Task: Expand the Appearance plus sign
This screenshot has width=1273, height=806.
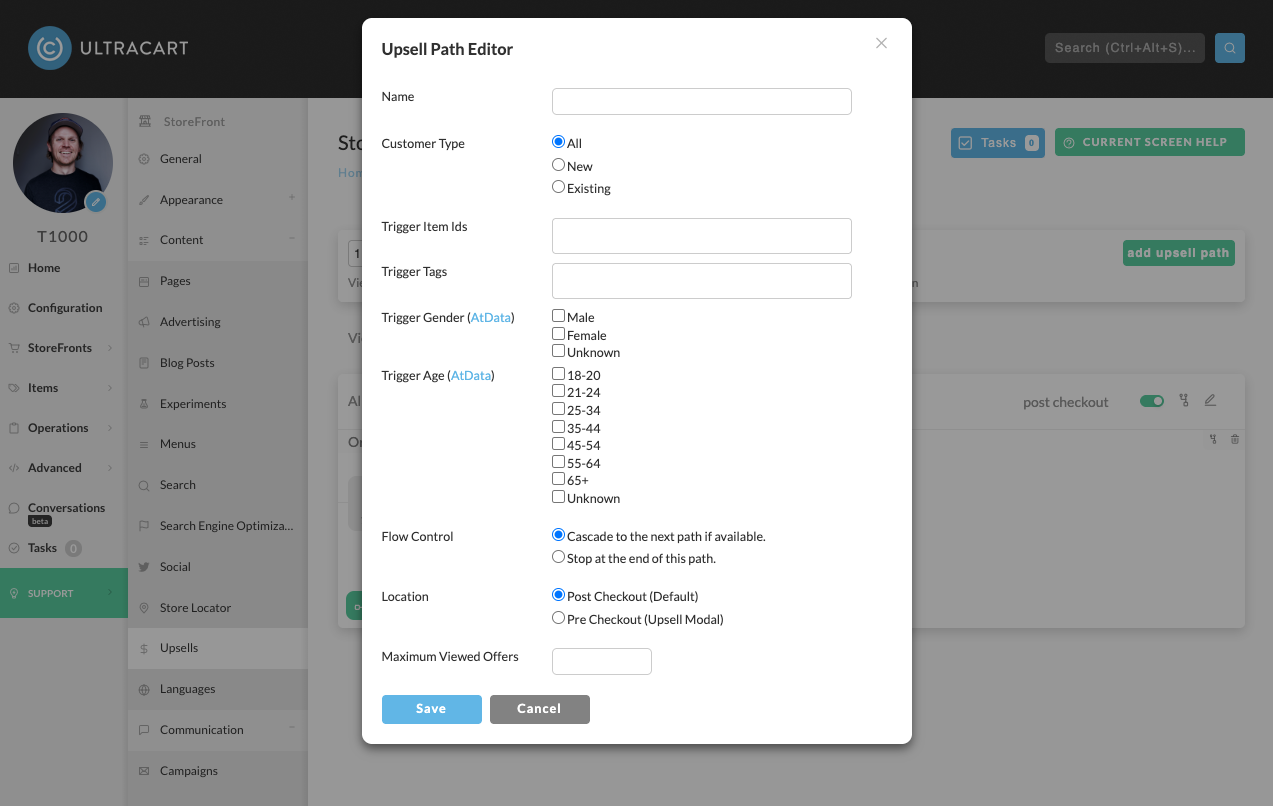Action: [x=292, y=198]
